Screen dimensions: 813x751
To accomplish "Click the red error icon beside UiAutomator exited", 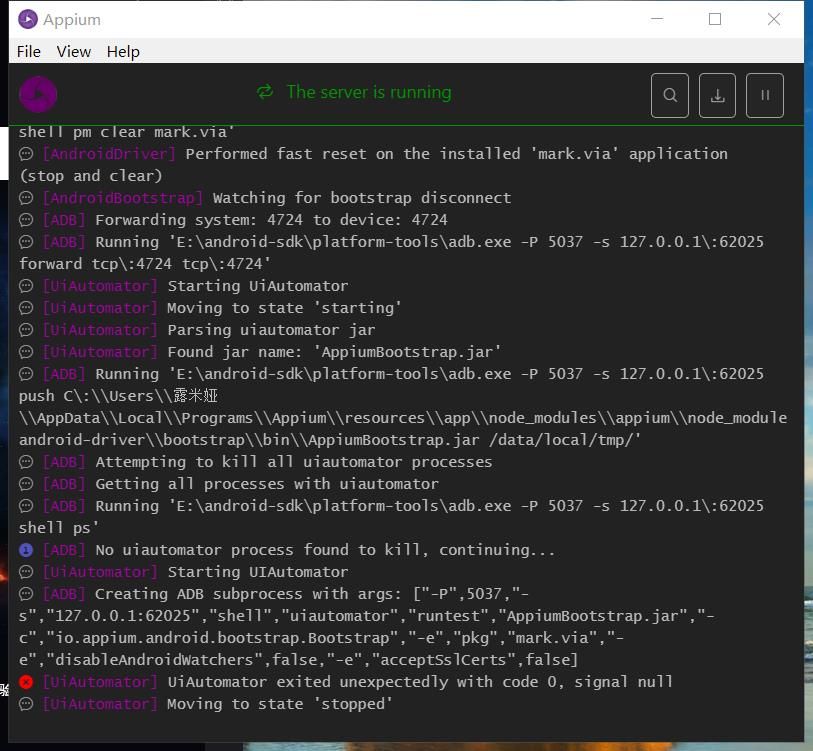I will (27, 682).
